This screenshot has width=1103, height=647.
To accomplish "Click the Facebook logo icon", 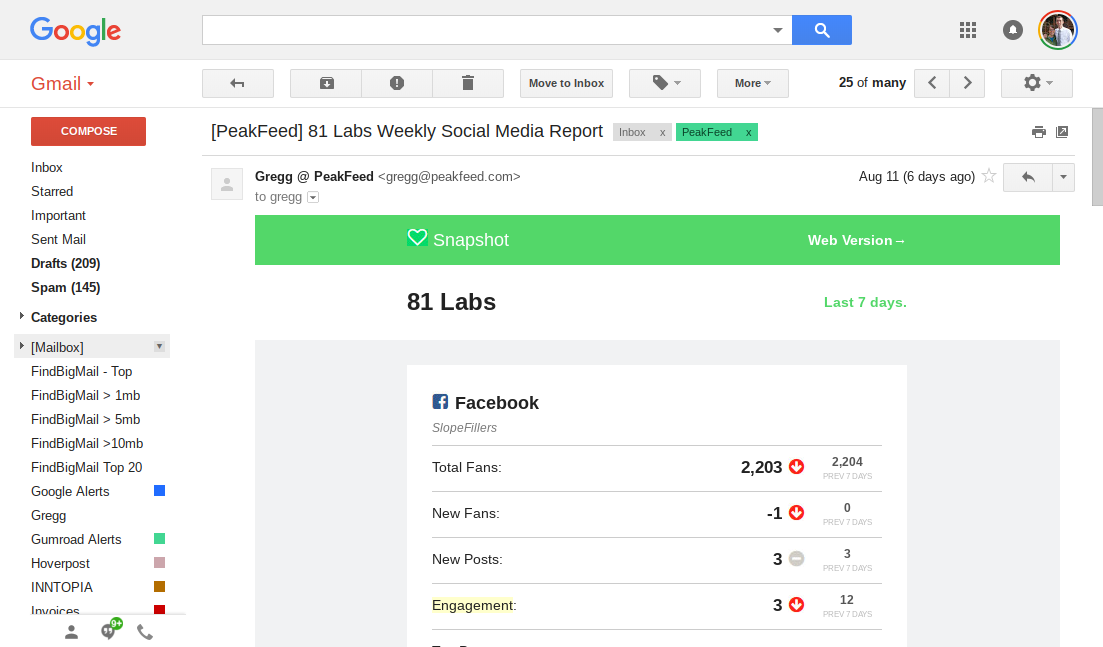I will point(440,402).
